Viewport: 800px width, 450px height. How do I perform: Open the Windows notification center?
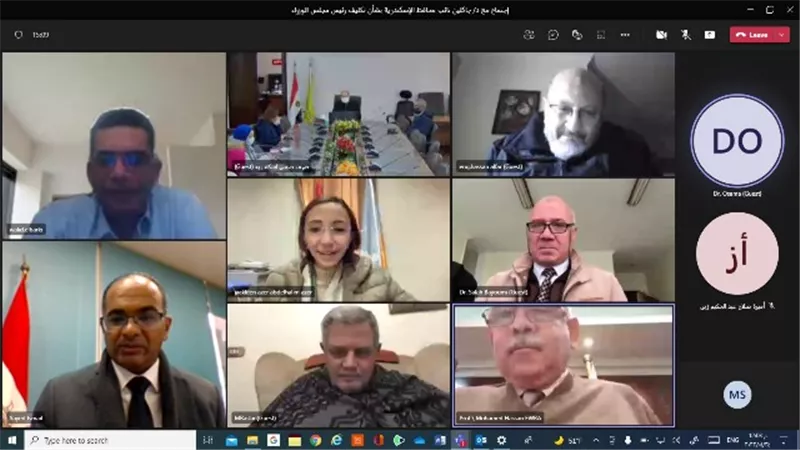[784, 440]
